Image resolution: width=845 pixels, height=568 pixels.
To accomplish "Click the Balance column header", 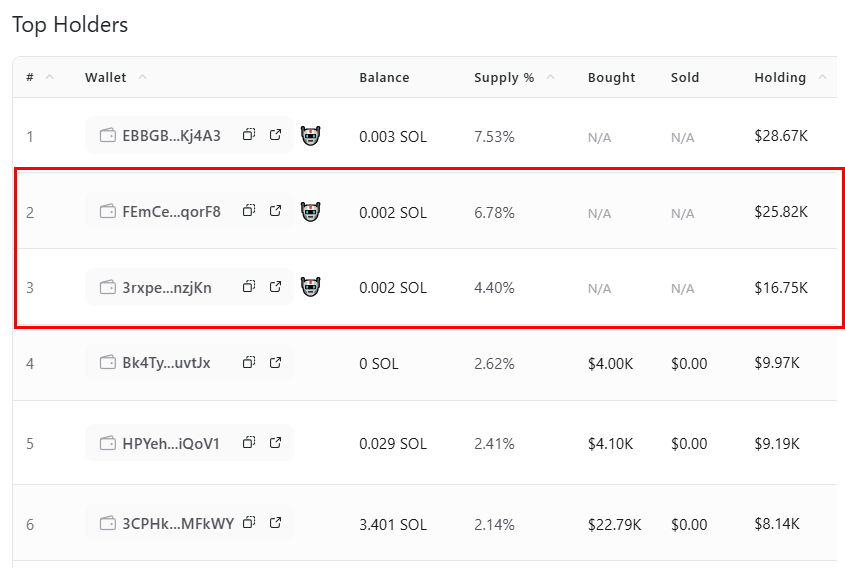I will click(x=384, y=78).
